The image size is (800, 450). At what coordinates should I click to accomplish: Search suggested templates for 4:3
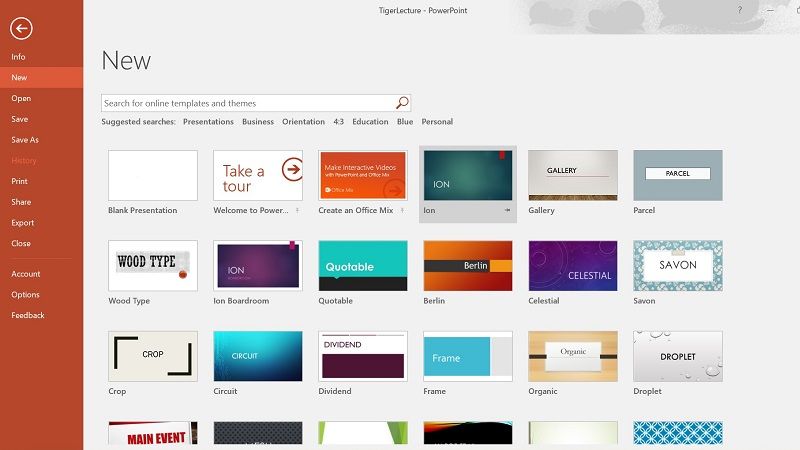coord(338,122)
